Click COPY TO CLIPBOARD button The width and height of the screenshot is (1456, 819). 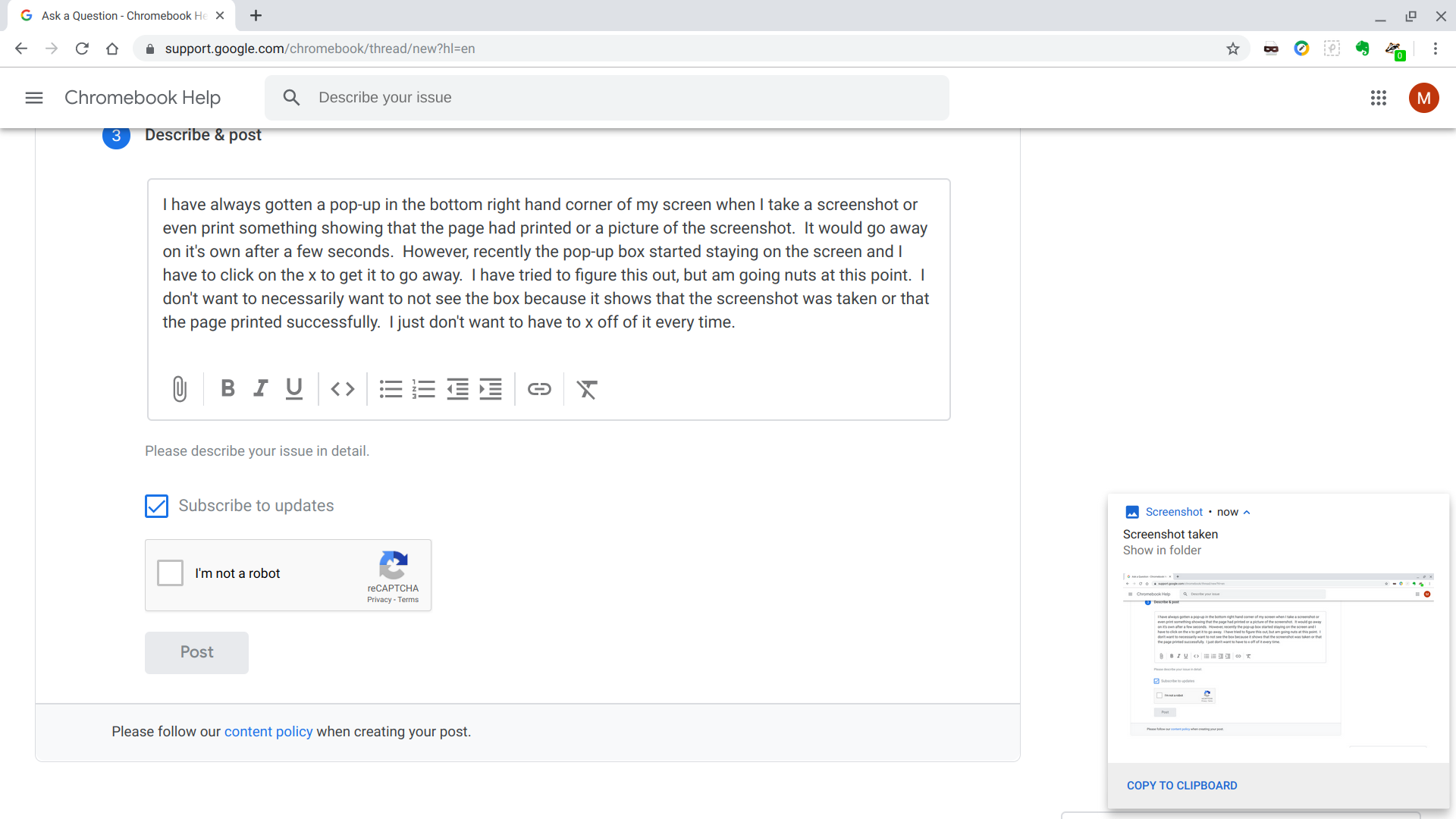coord(1181,785)
